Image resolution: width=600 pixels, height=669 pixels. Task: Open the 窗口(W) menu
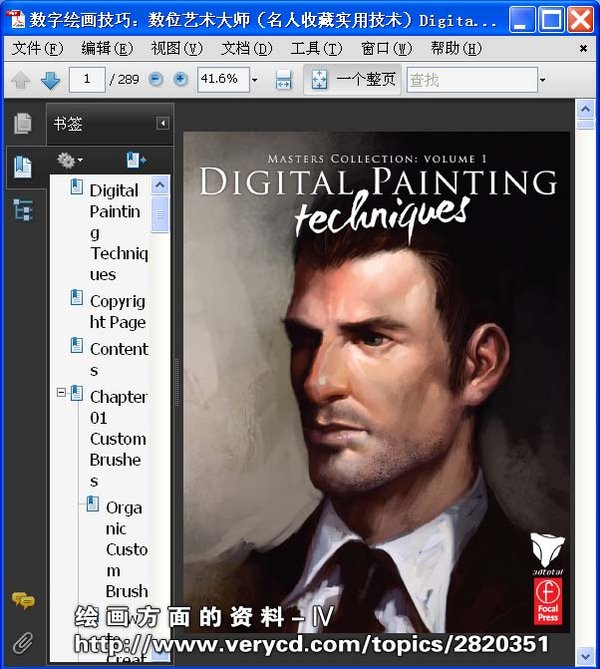[386, 48]
